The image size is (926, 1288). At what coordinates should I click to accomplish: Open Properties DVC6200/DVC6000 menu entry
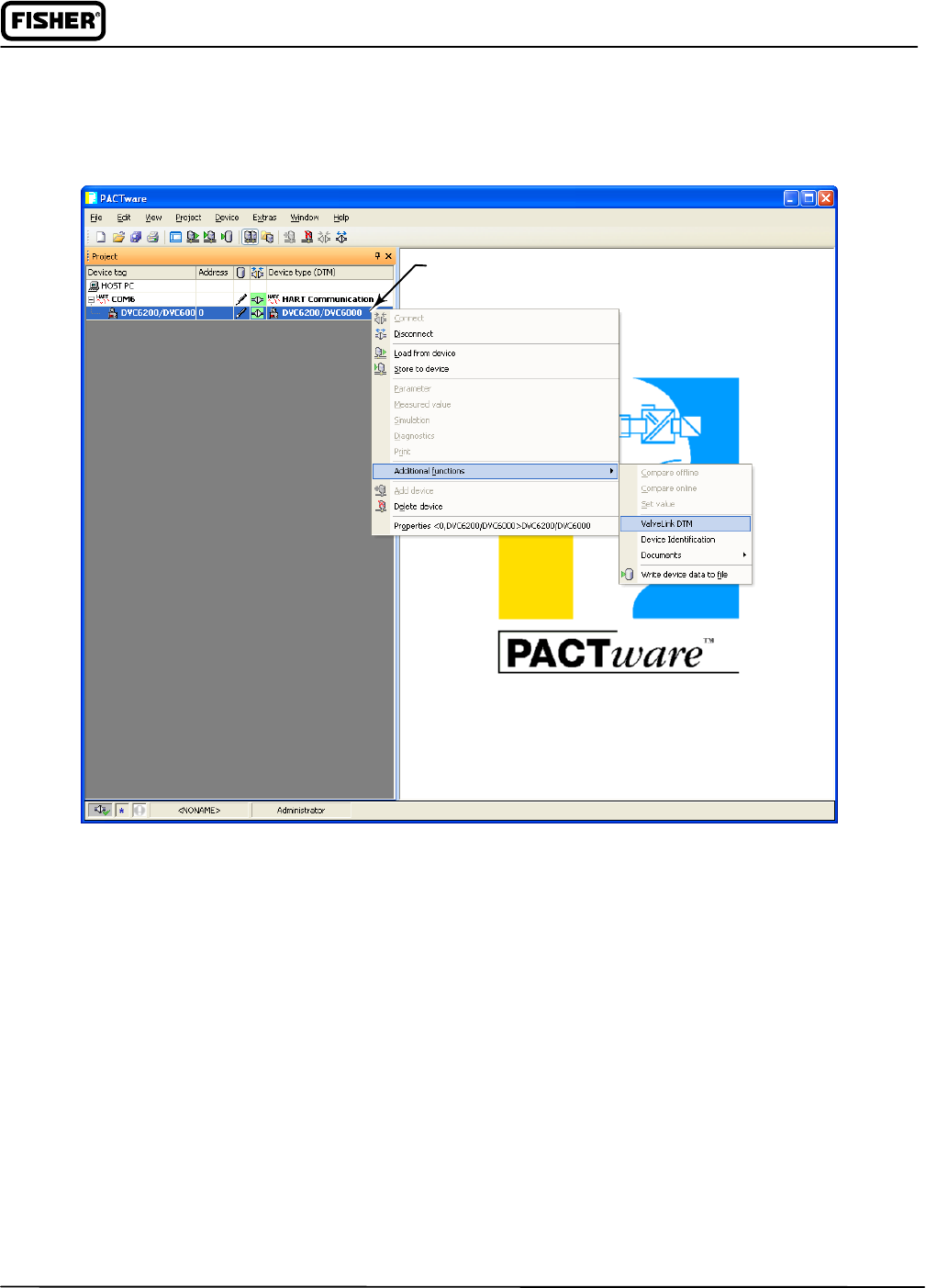(x=496, y=526)
